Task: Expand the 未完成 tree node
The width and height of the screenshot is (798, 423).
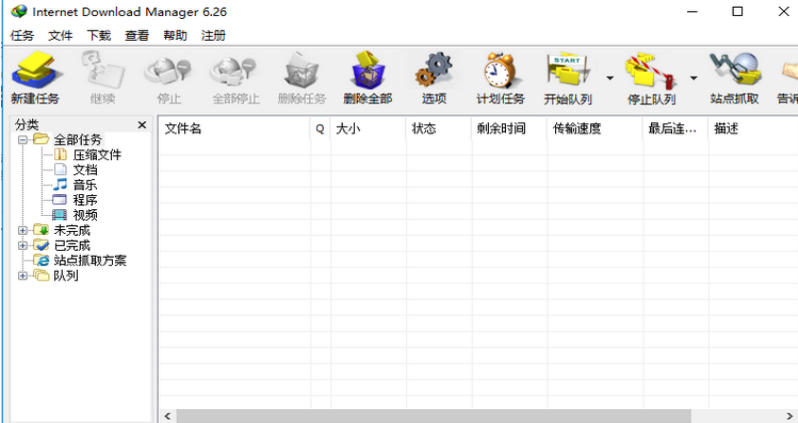Action: click(x=22, y=230)
